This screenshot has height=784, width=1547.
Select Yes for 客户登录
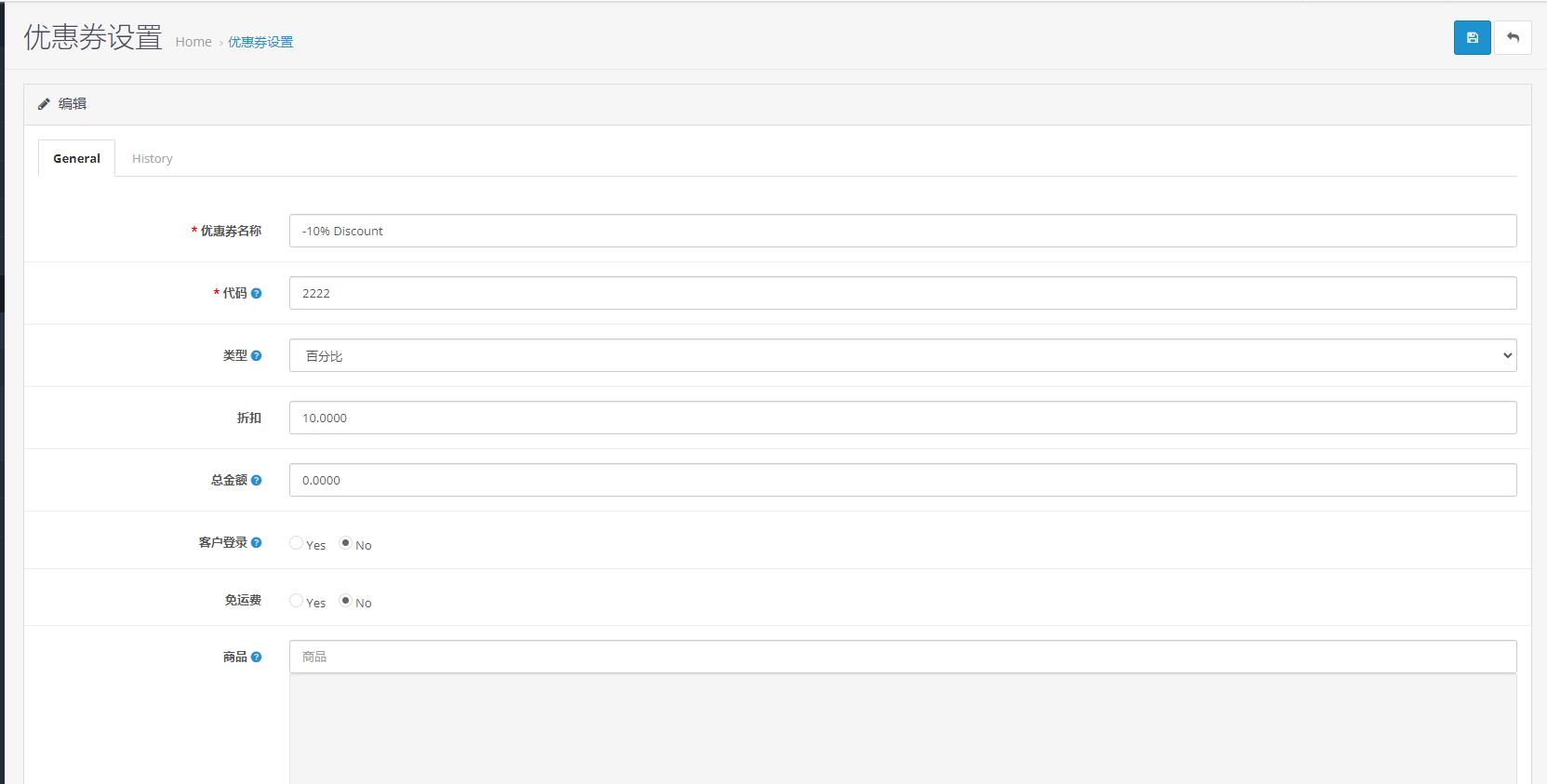click(296, 543)
